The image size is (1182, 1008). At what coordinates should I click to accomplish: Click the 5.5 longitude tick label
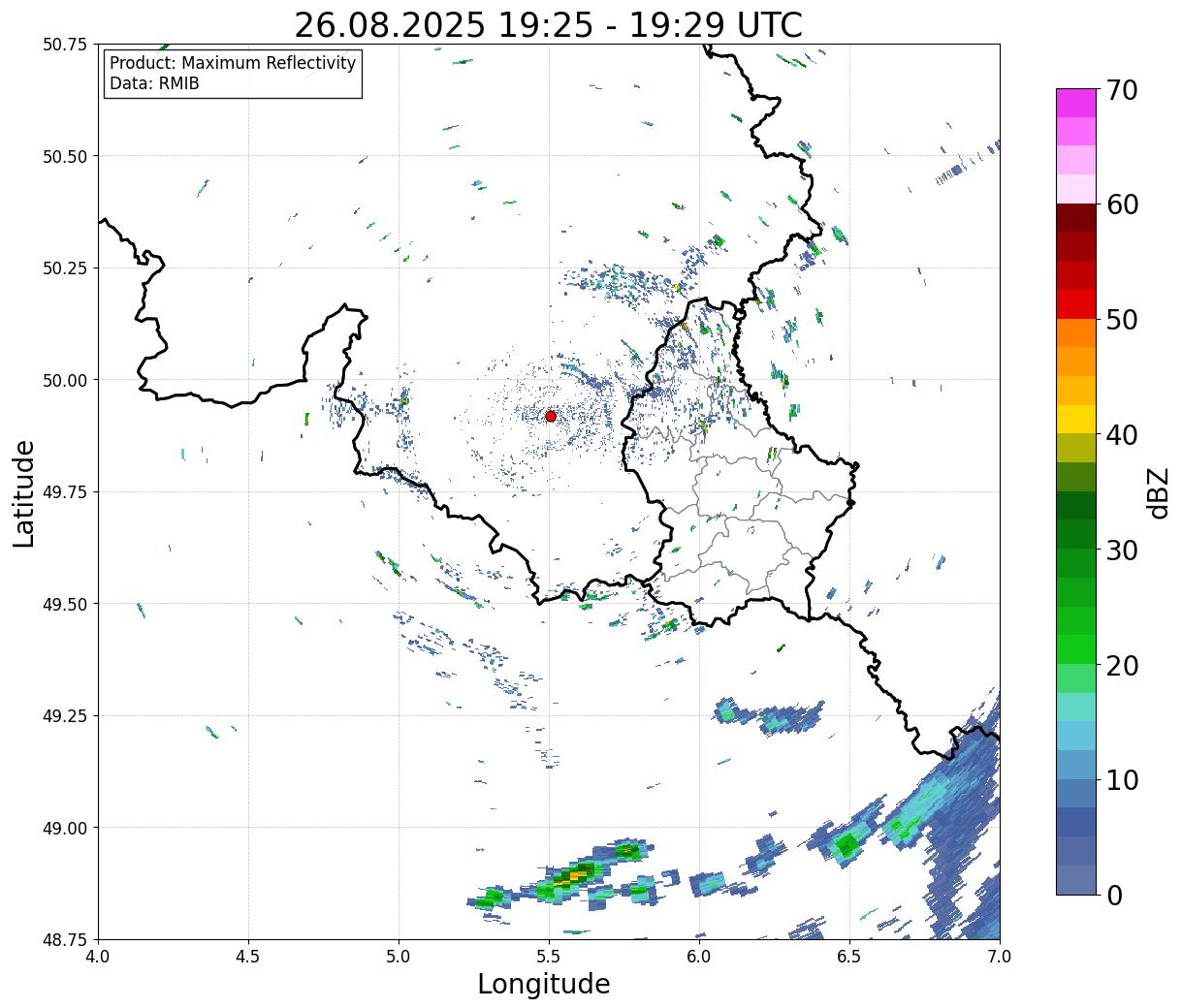tap(549, 957)
